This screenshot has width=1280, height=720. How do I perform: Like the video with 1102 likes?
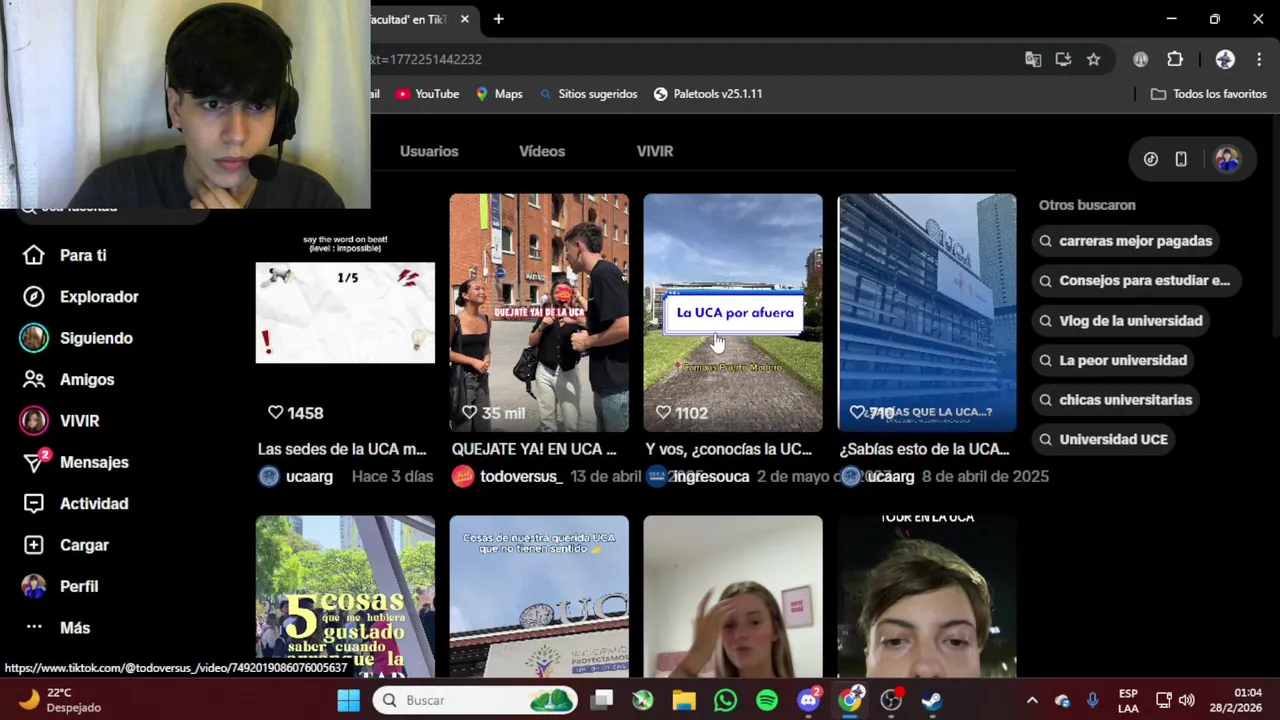663,412
